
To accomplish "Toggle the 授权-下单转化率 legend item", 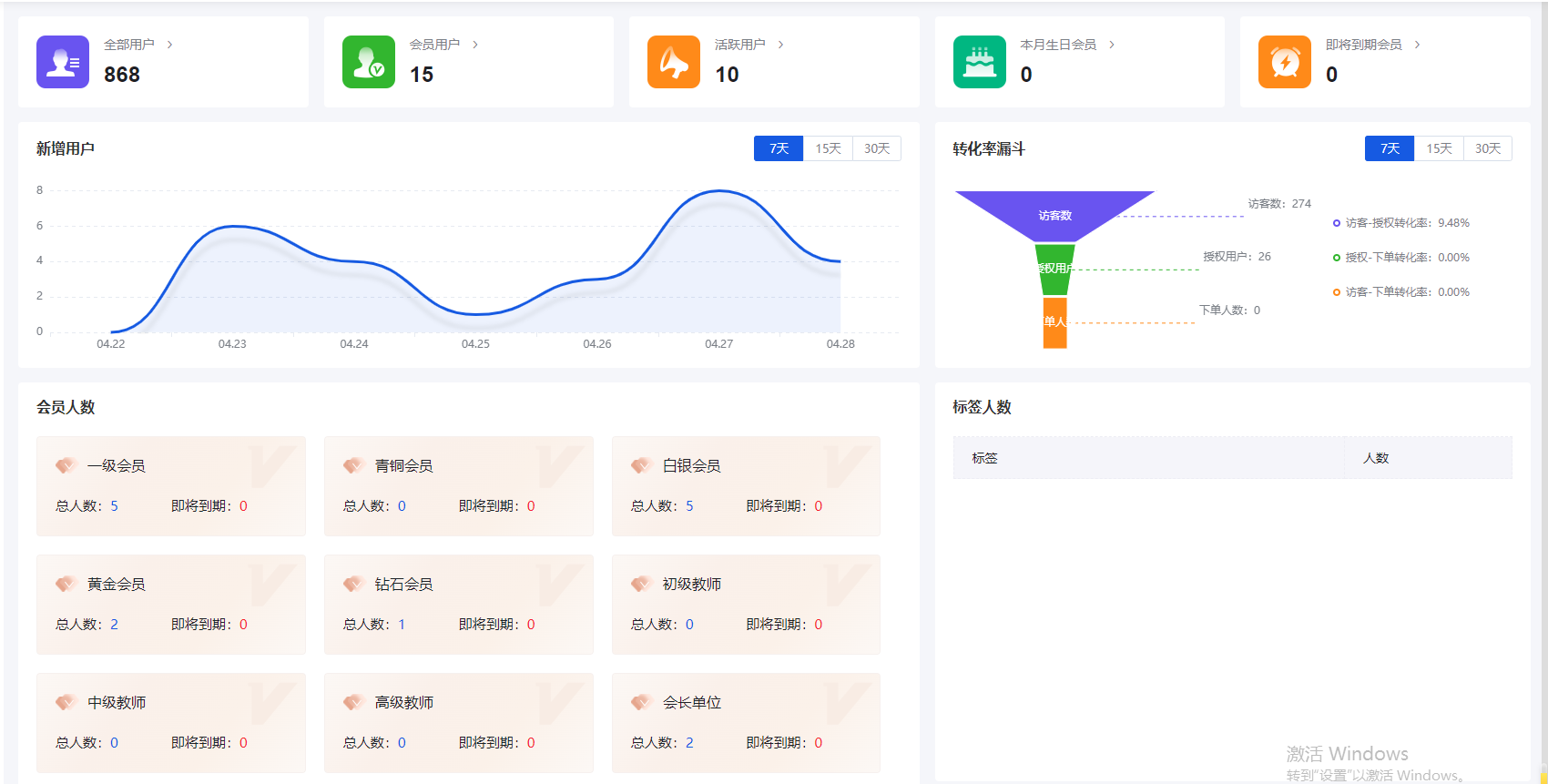I will coord(1400,258).
